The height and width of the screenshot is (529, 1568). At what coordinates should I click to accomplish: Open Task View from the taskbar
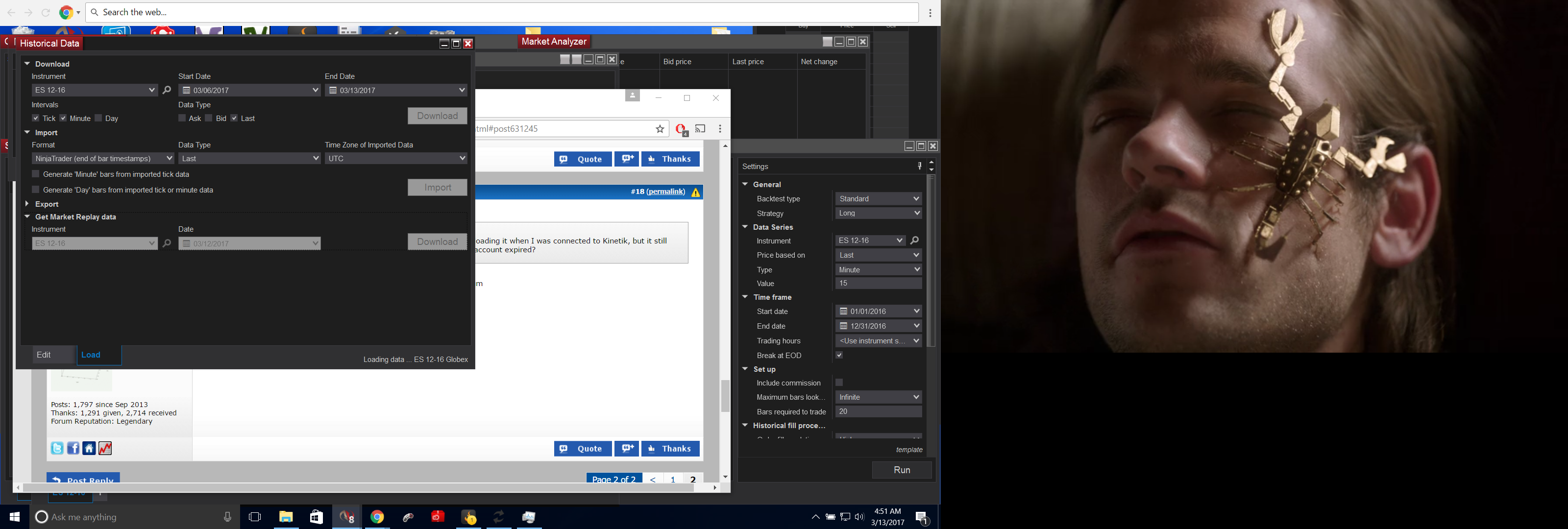click(255, 517)
